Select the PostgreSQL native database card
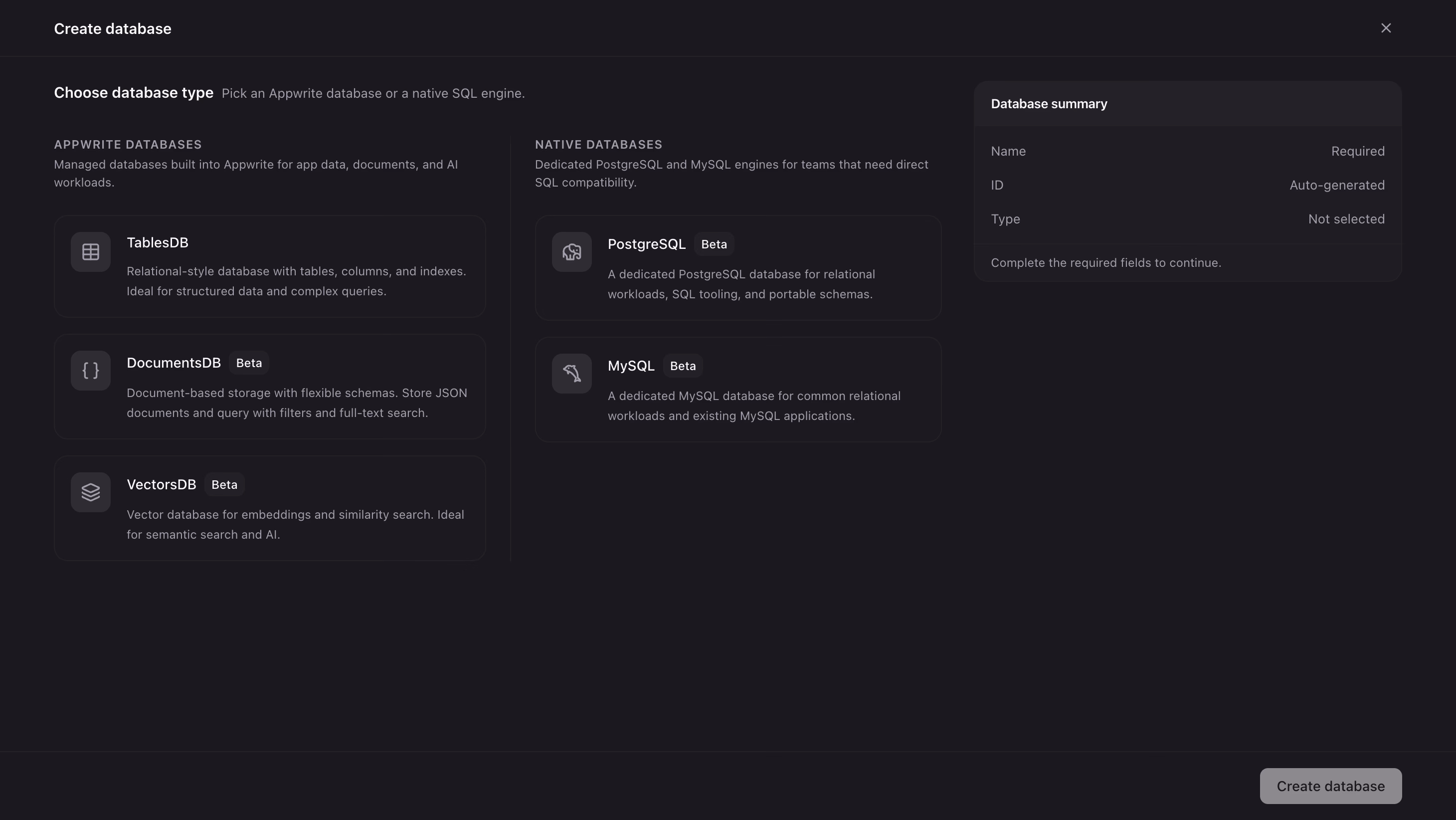Screen dimensions: 1456x820 (738, 267)
